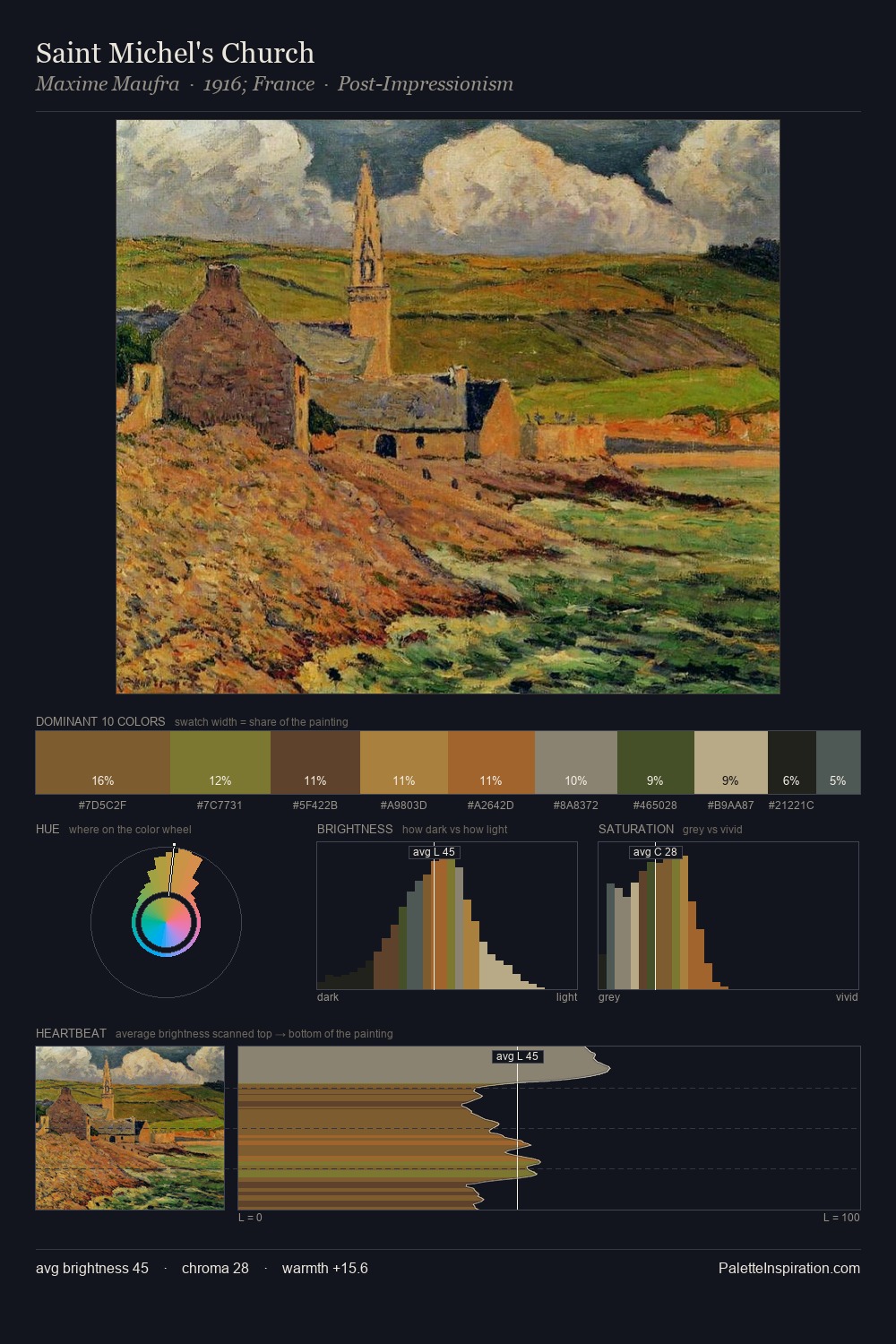Click the "avg C 28" marker in Saturation histogram

(655, 852)
